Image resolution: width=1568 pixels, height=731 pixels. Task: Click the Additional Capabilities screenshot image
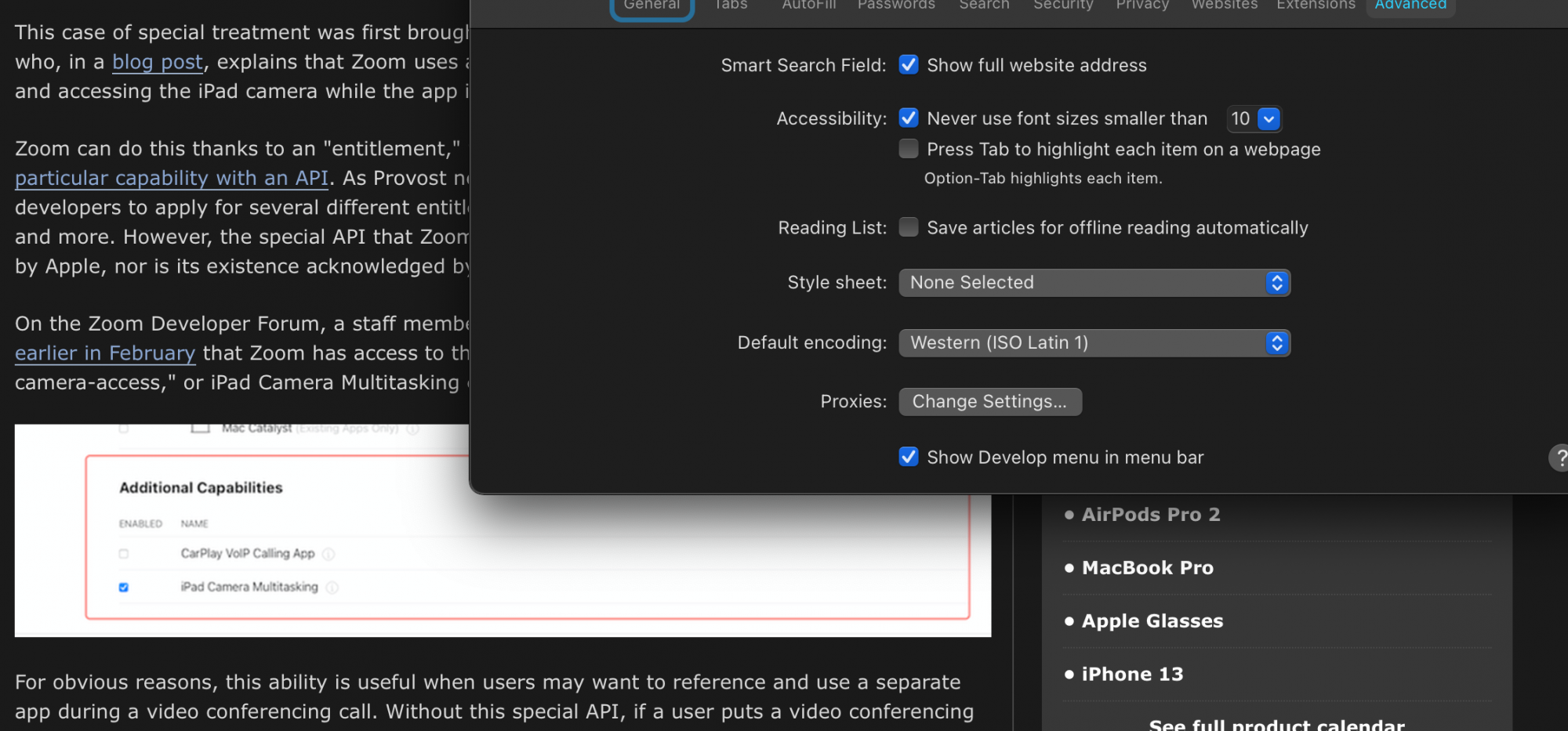[x=503, y=530]
